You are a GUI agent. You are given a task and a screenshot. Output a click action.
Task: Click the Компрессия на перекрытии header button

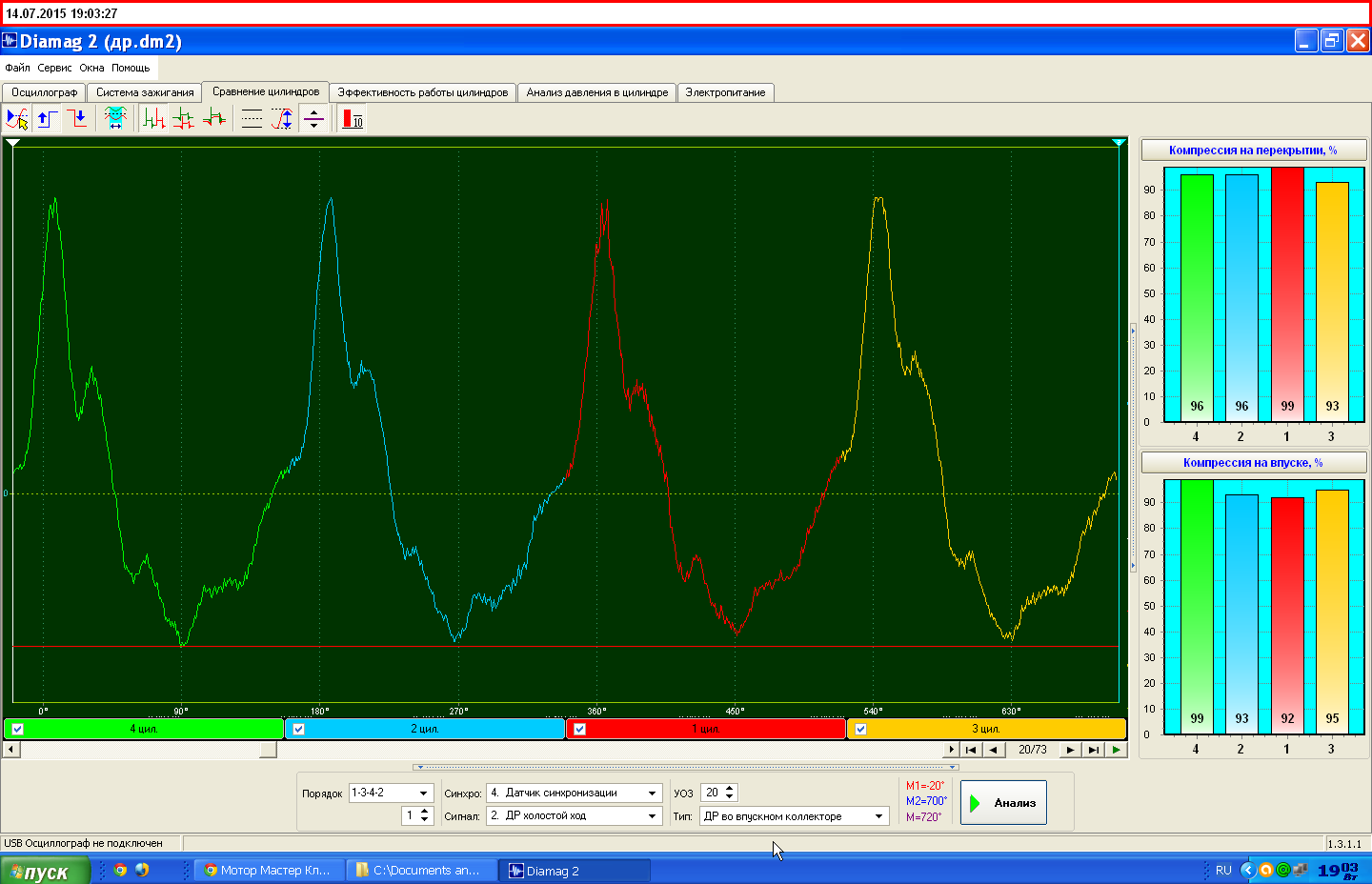click(x=1253, y=150)
